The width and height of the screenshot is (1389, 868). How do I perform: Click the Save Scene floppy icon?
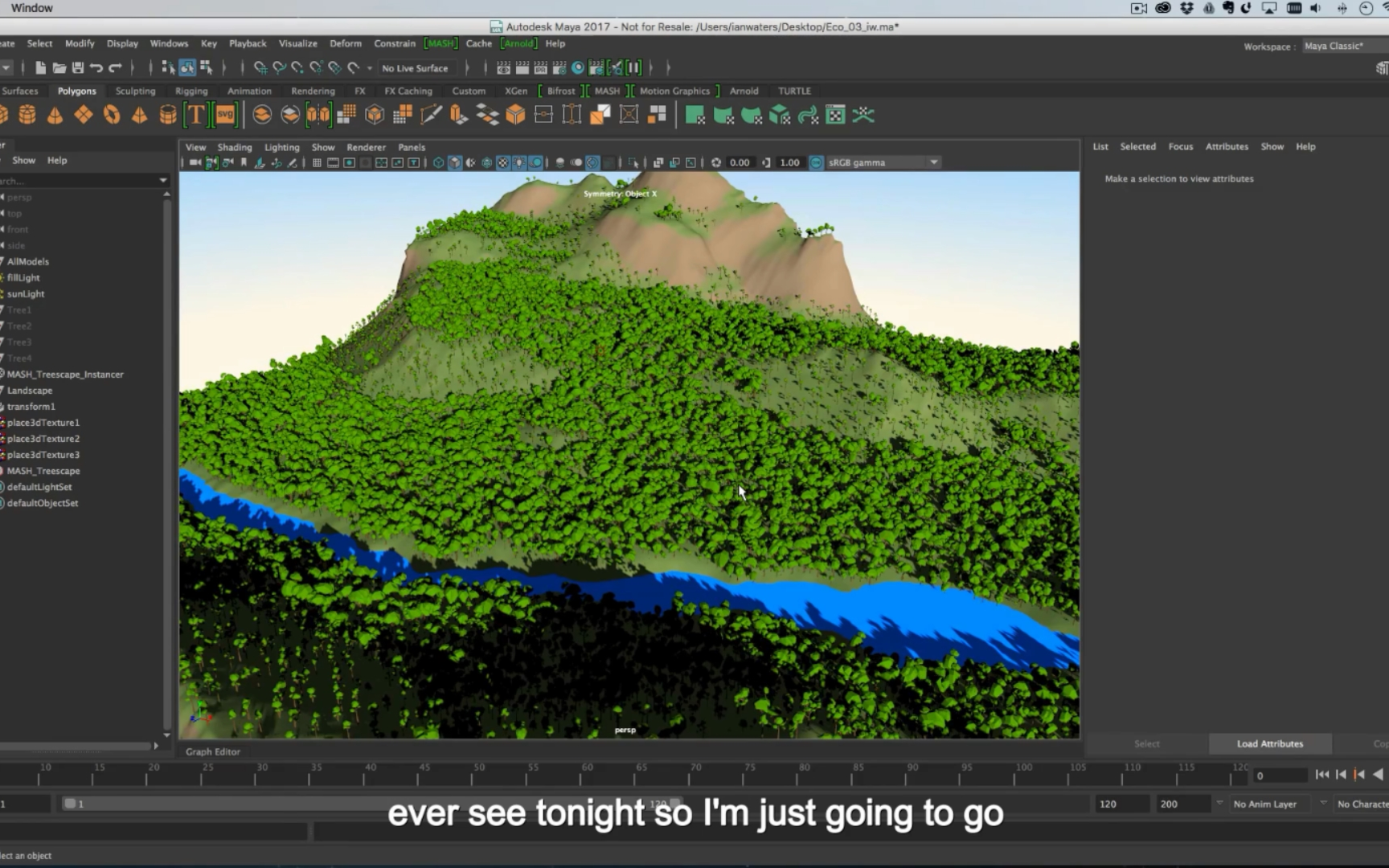77,68
